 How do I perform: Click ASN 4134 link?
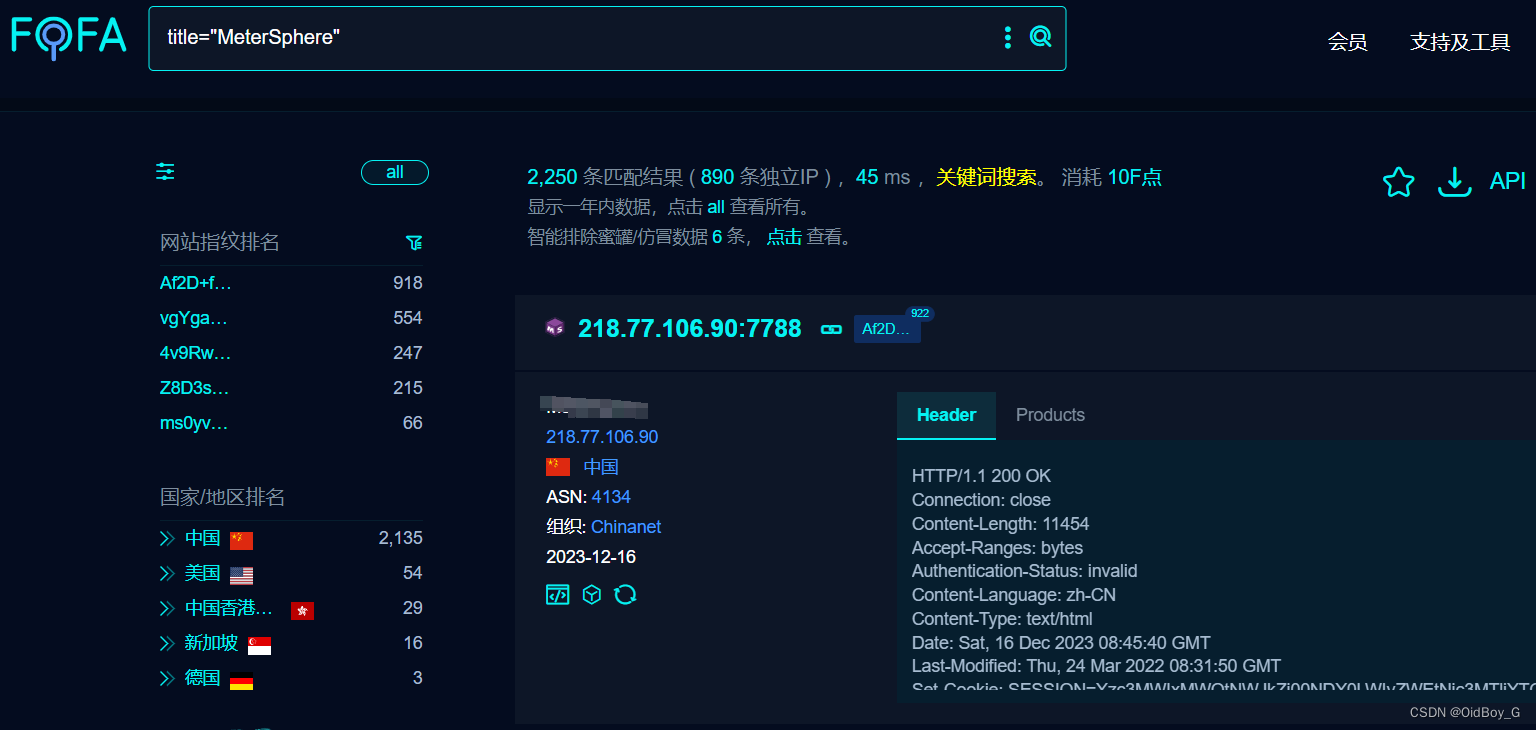[611, 497]
